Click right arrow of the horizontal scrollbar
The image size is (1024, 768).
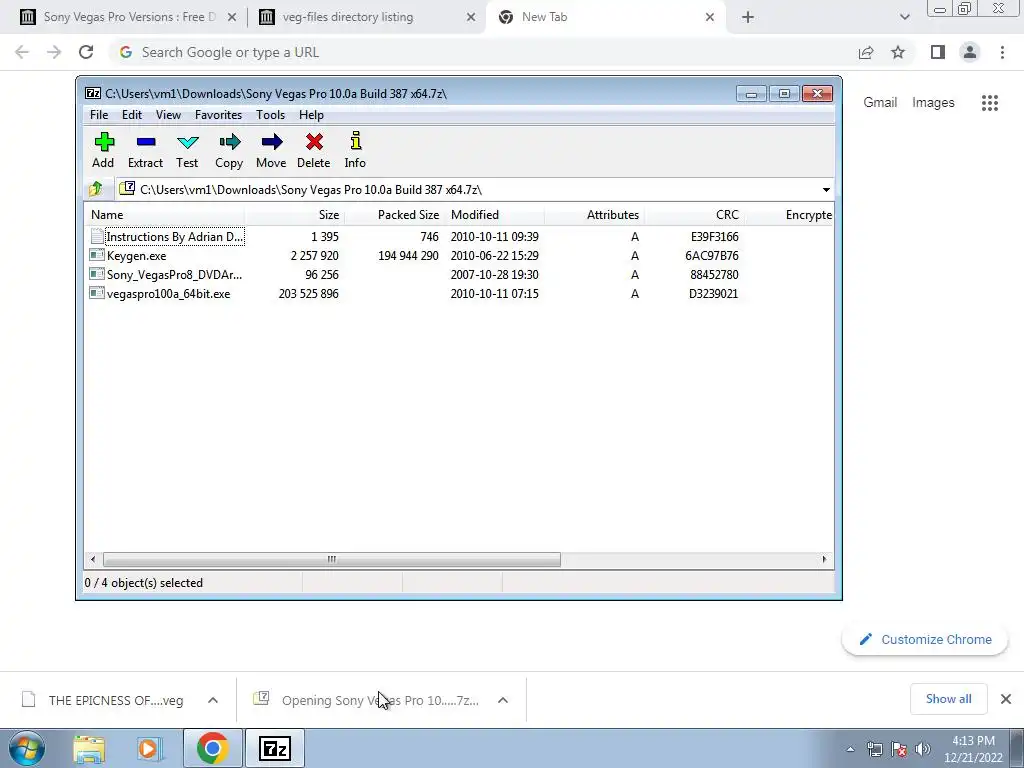tap(824, 559)
